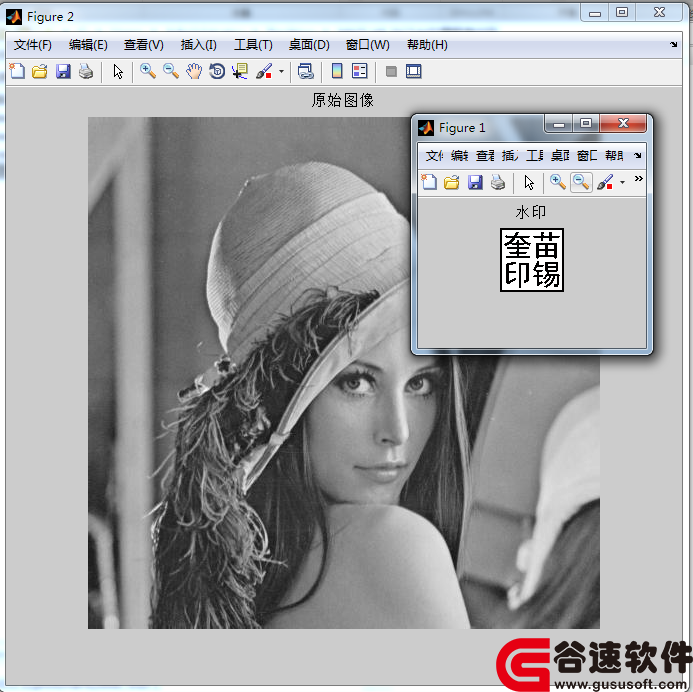The width and height of the screenshot is (693, 692).
Task: Open 插入(I) menu in Figure 2
Action: click(x=198, y=45)
